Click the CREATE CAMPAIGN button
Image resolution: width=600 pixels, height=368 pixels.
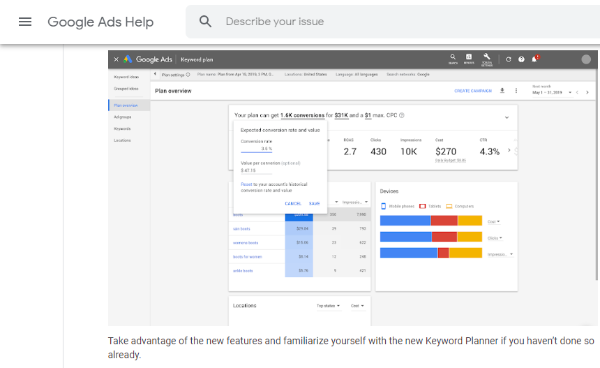click(473, 91)
